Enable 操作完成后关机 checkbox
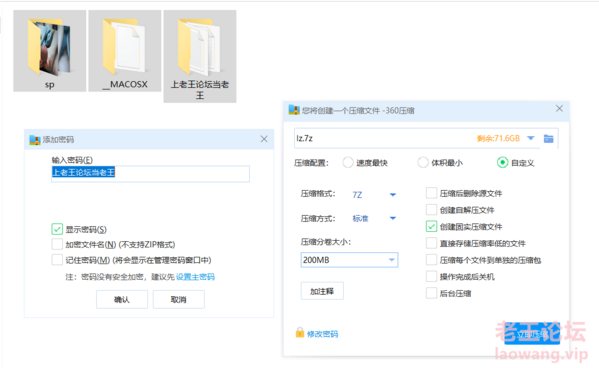599x368 pixels. pos(431,276)
